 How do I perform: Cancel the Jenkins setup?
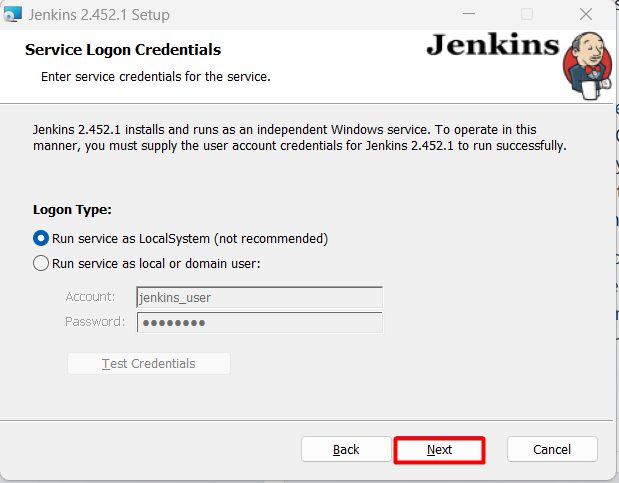coord(552,449)
